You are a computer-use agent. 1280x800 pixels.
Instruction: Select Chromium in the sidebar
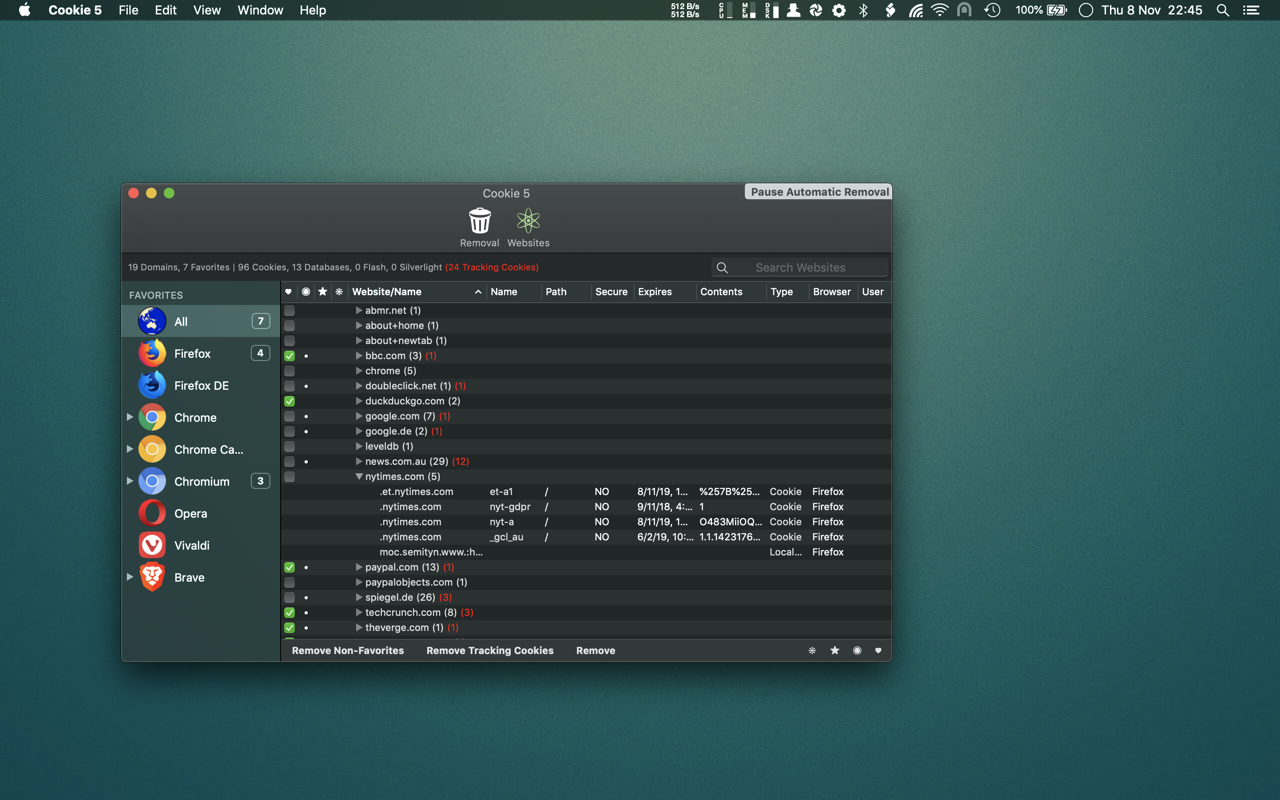200,481
